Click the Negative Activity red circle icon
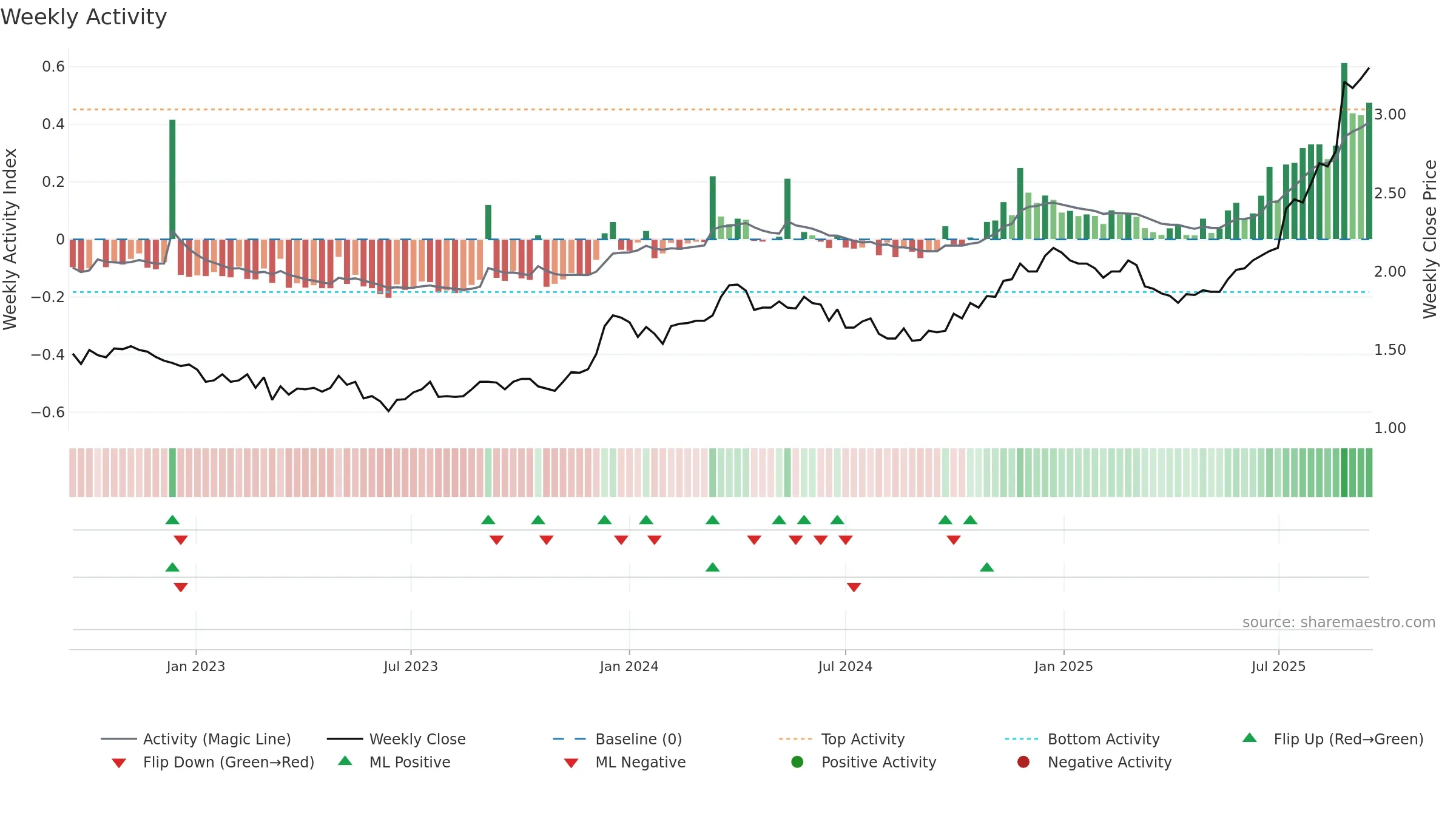 pos(1023,762)
